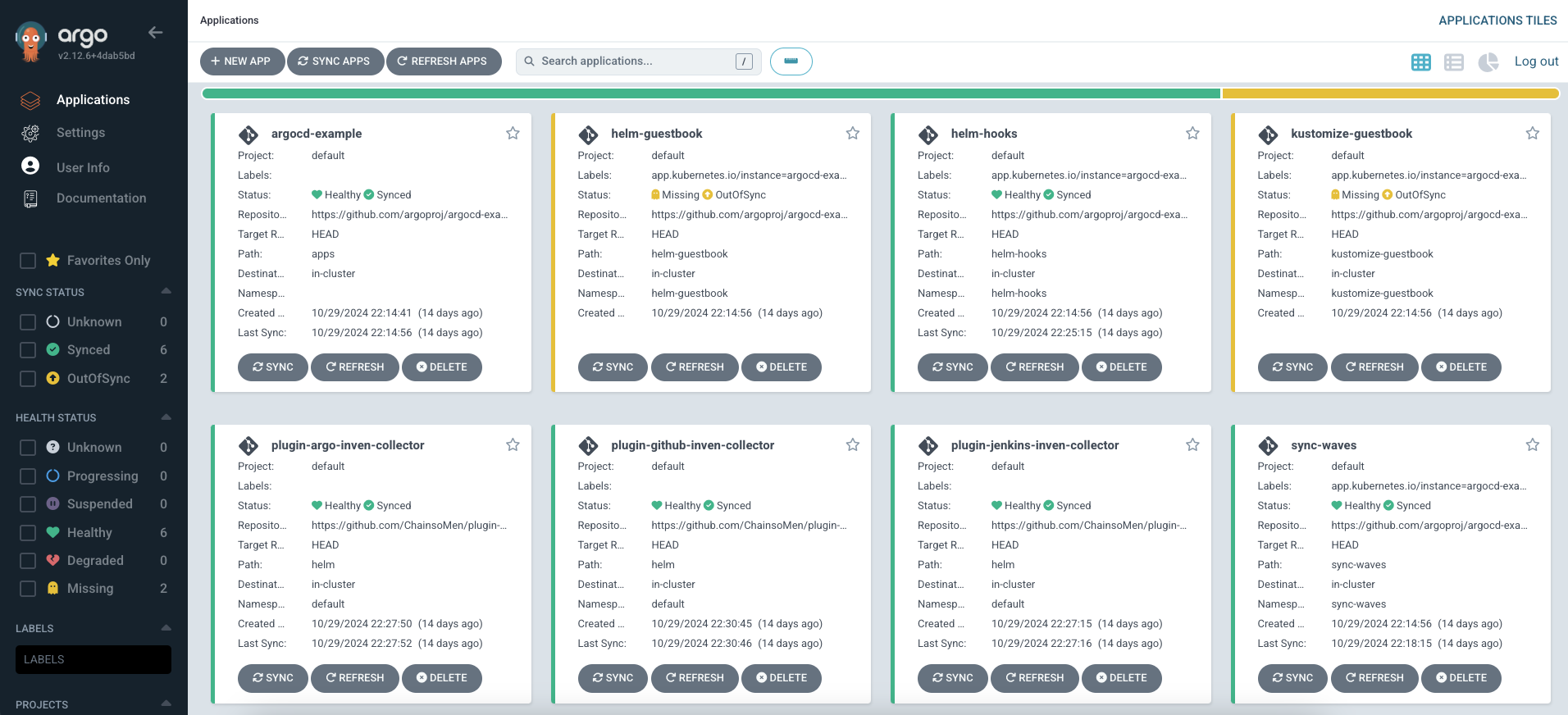1568x715 pixels.
Task: Collapse the Health Status filter section
Action: 166,417
